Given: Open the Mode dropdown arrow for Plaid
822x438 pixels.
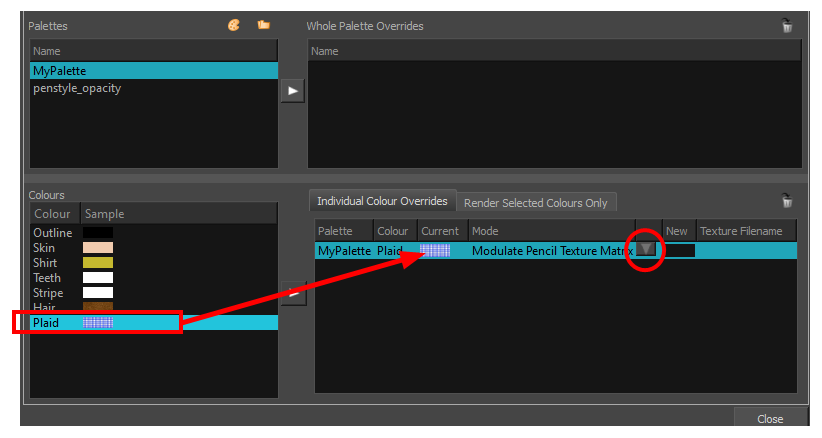Looking at the screenshot, I should (x=646, y=250).
